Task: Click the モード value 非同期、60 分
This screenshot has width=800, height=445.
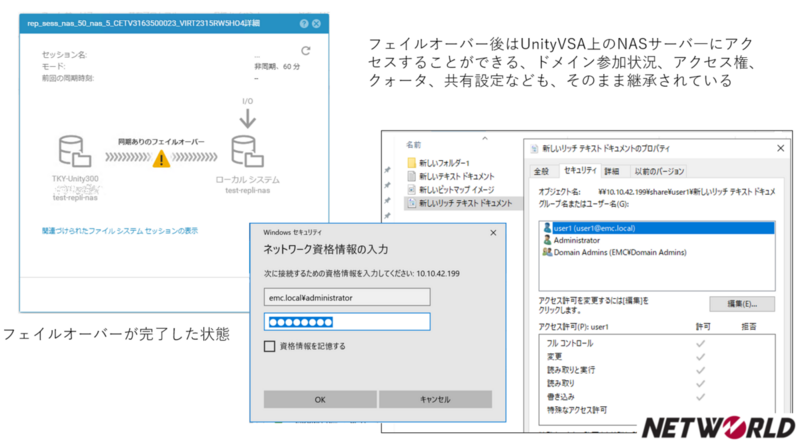Action: 277,67
